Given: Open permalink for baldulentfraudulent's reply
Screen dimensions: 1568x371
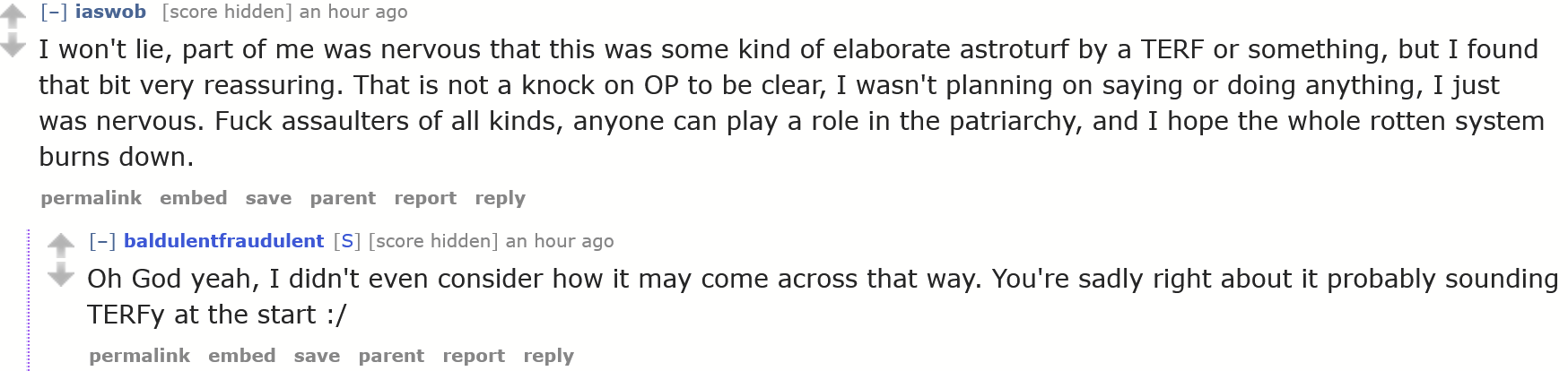Looking at the screenshot, I should tap(139, 356).
